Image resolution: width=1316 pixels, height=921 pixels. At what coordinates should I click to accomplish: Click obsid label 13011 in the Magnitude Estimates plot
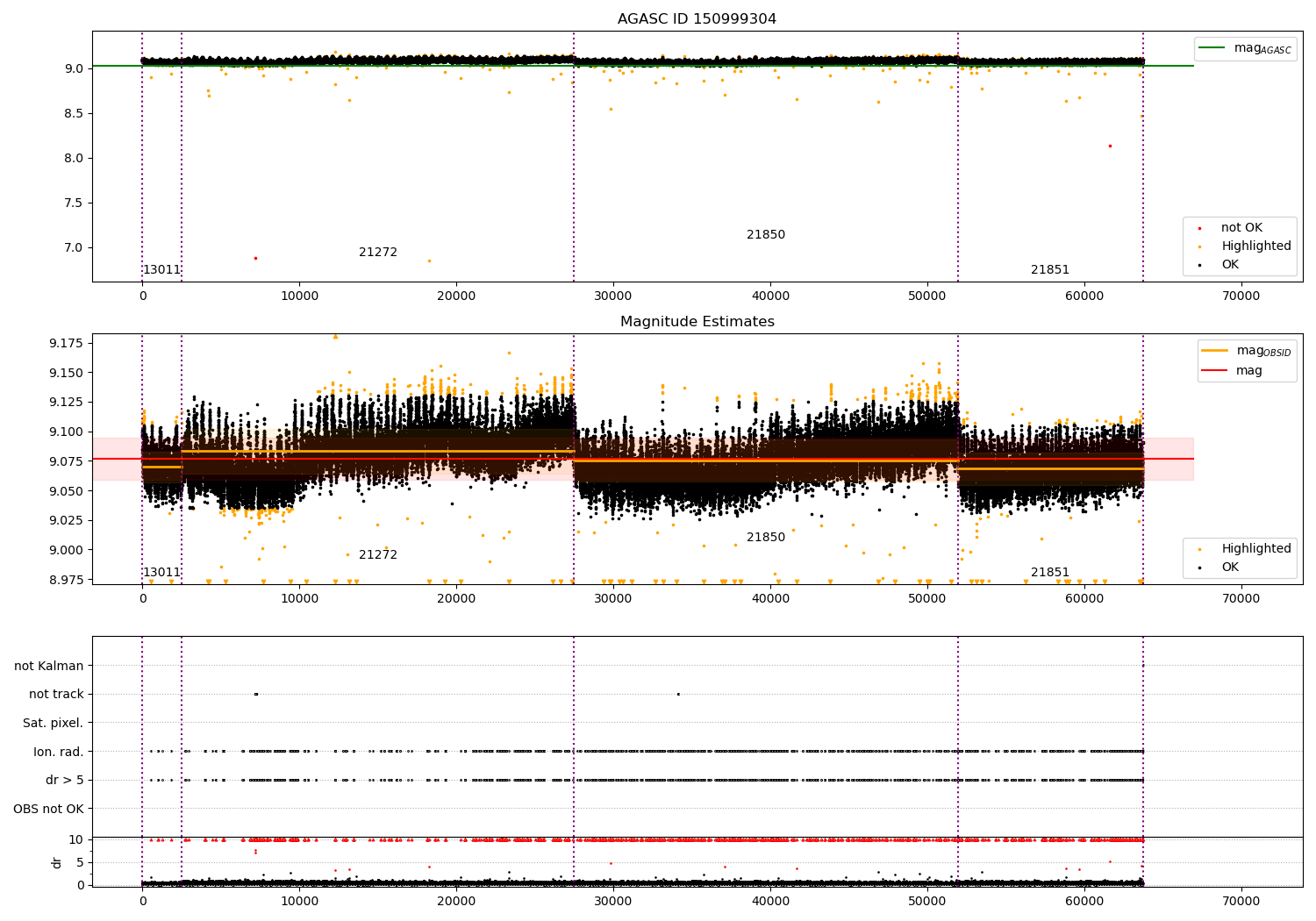click(x=161, y=573)
